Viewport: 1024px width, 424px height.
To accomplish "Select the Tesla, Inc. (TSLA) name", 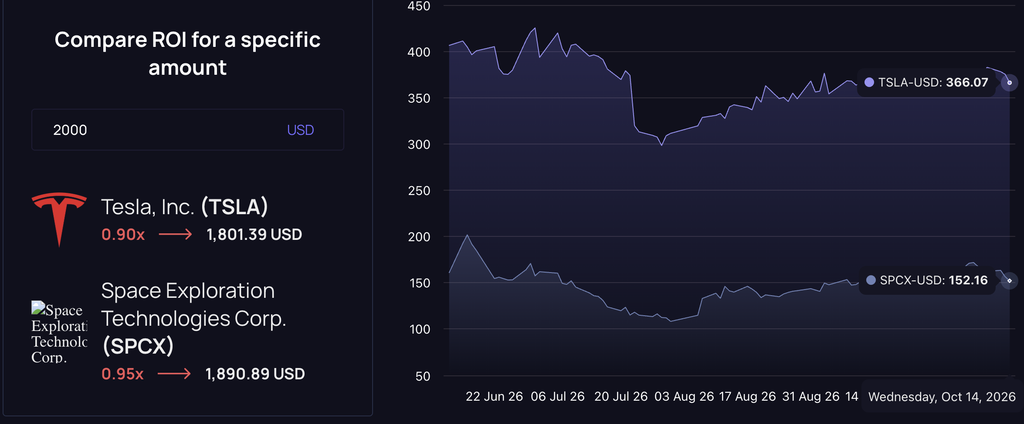I will (x=185, y=207).
